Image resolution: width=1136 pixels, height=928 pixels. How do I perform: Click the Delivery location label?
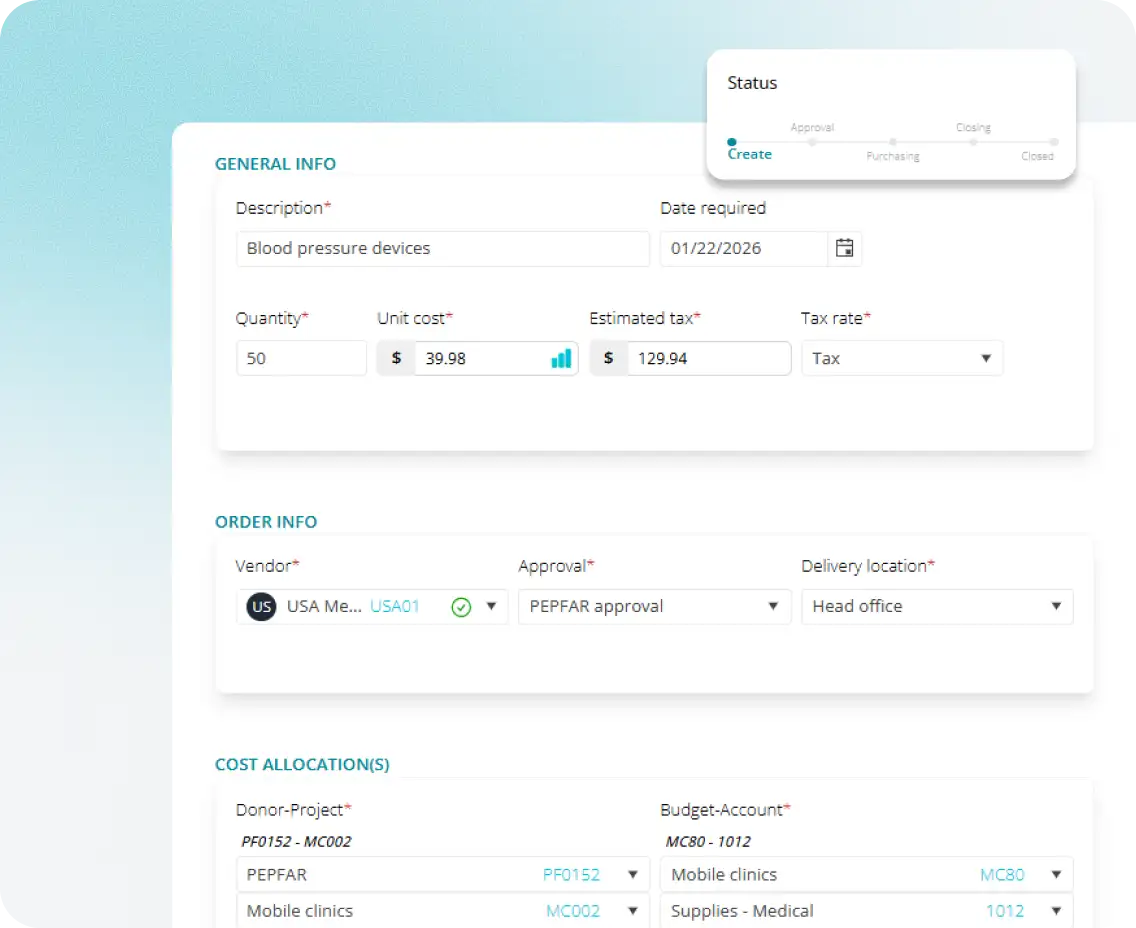[x=868, y=567]
